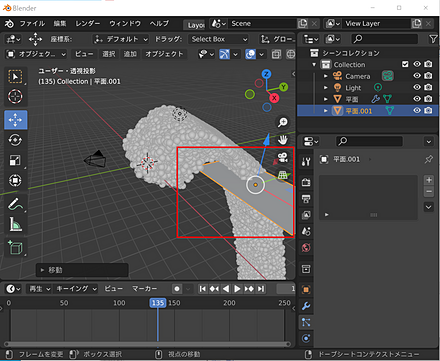Add item with plus button in properties list
This screenshot has width=440, height=361.
click(429, 180)
